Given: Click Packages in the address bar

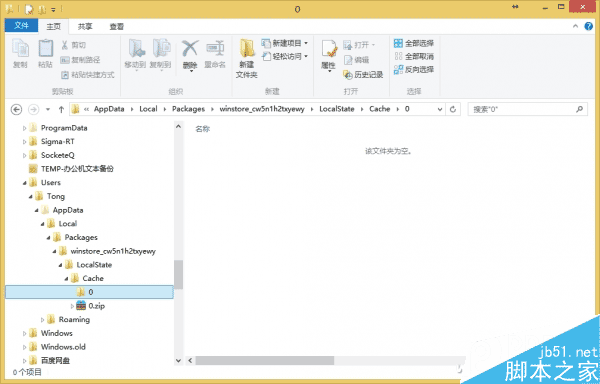Looking at the screenshot, I should click(188, 109).
